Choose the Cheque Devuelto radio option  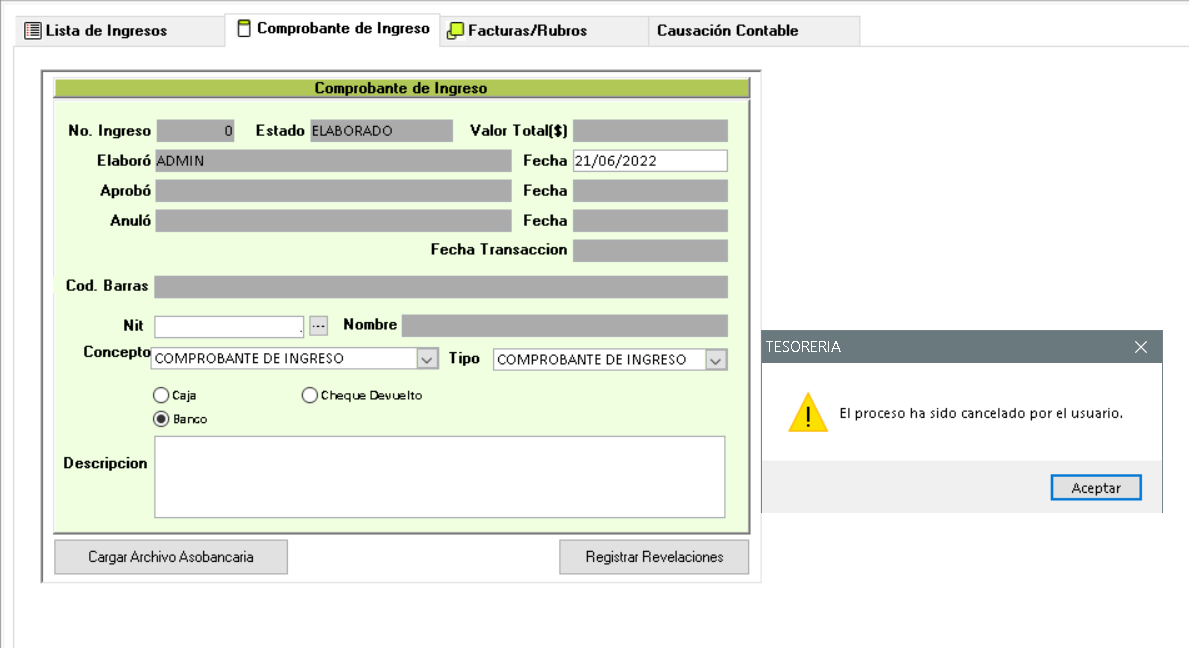(x=309, y=395)
